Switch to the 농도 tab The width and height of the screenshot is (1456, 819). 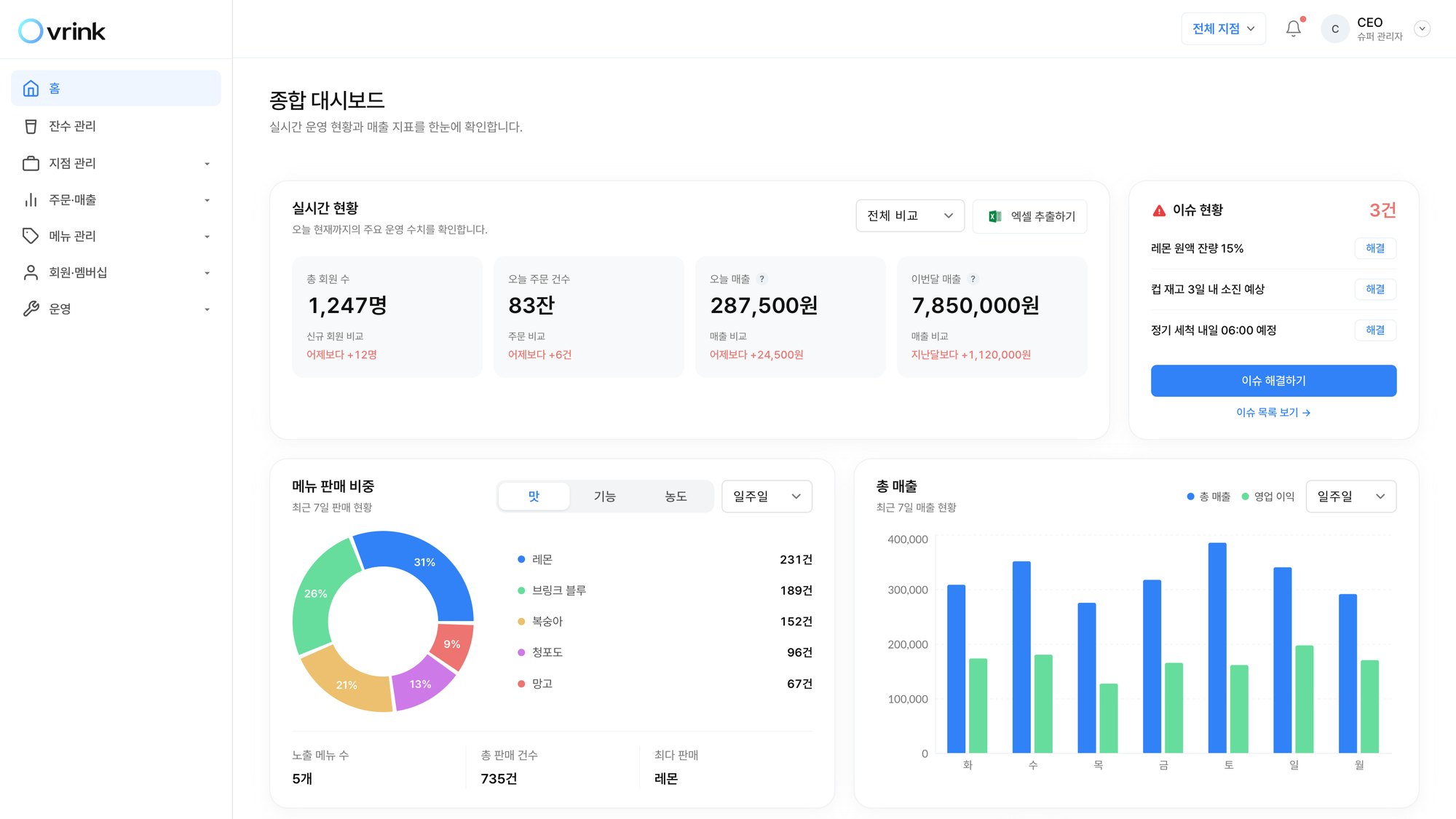tap(676, 496)
